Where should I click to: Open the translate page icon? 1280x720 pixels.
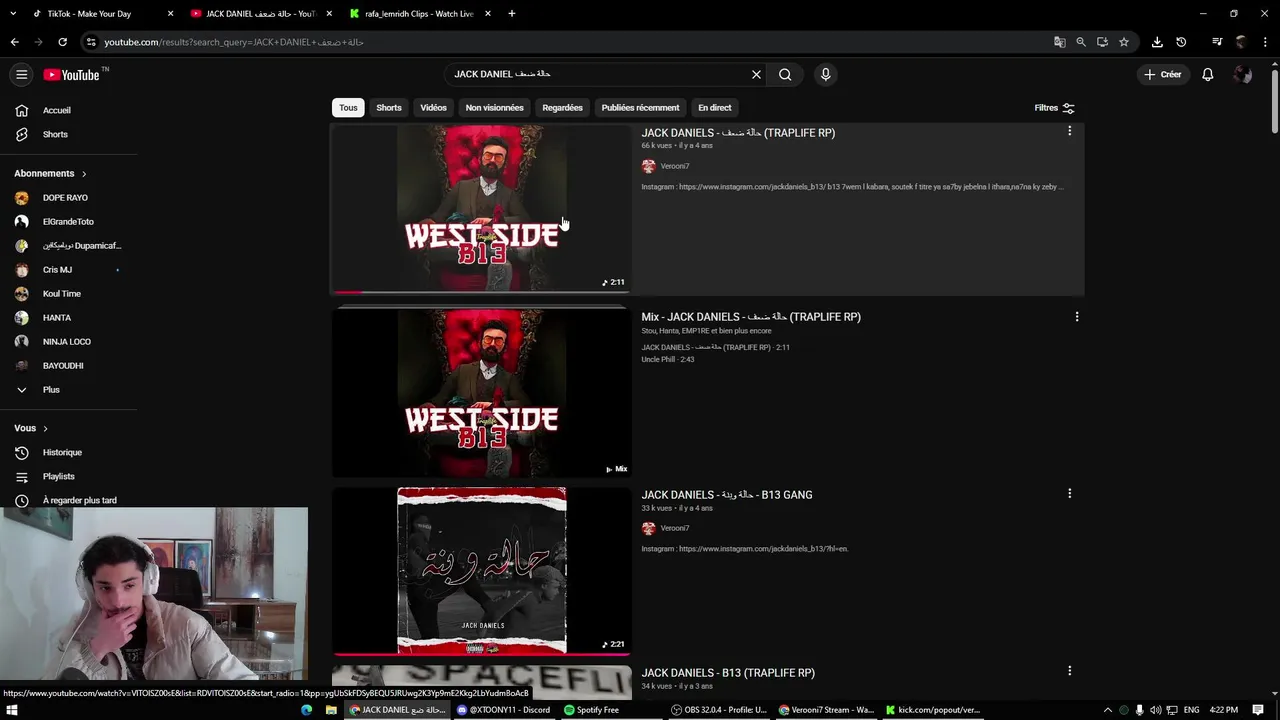pos(1059,42)
